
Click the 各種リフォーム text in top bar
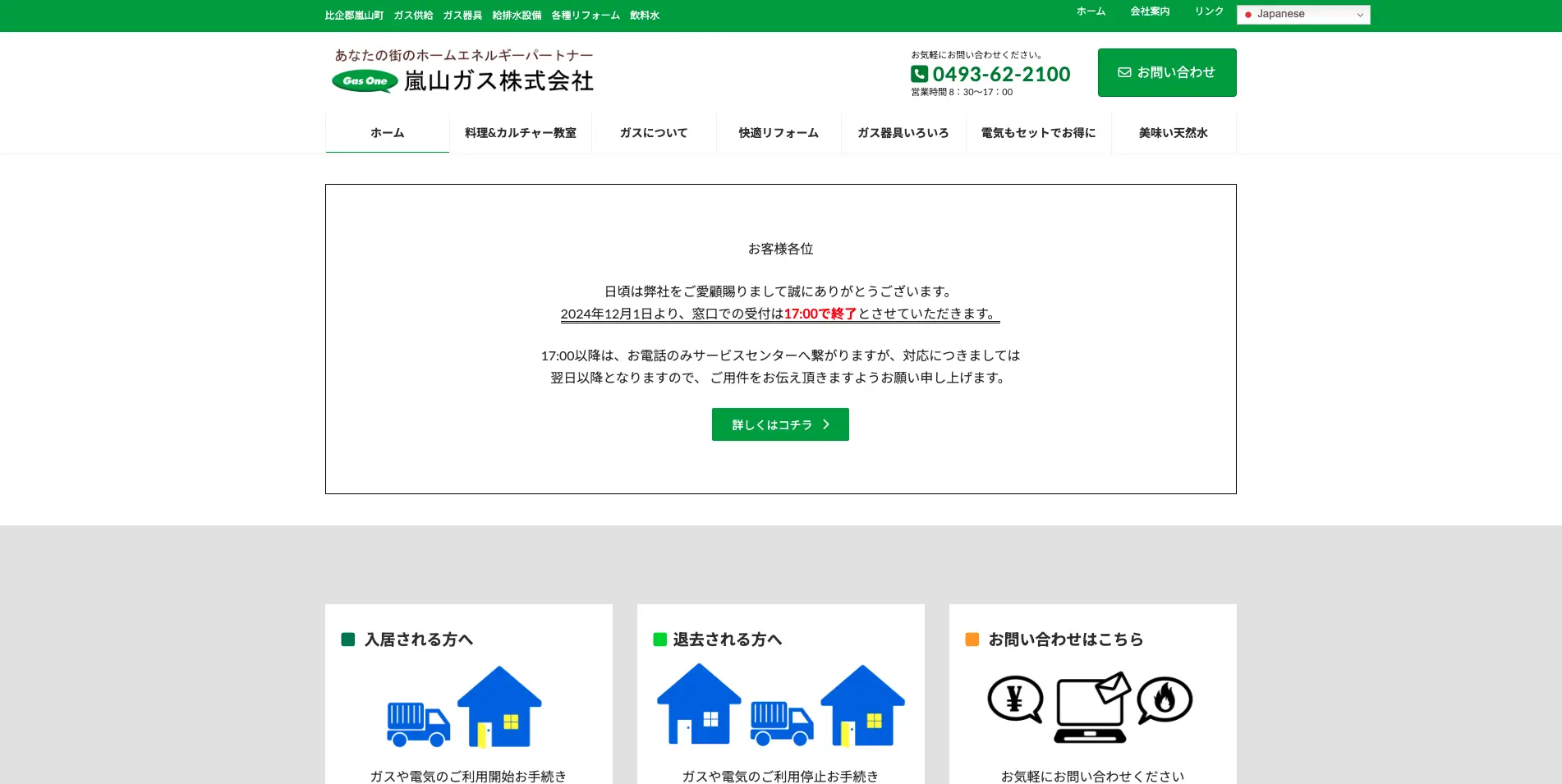586,16
